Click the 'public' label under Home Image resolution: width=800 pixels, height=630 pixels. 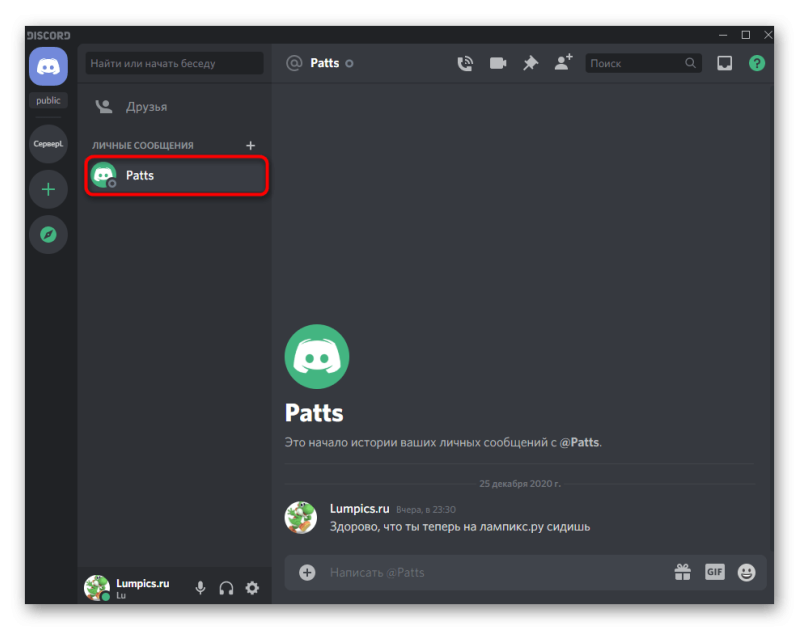48,100
